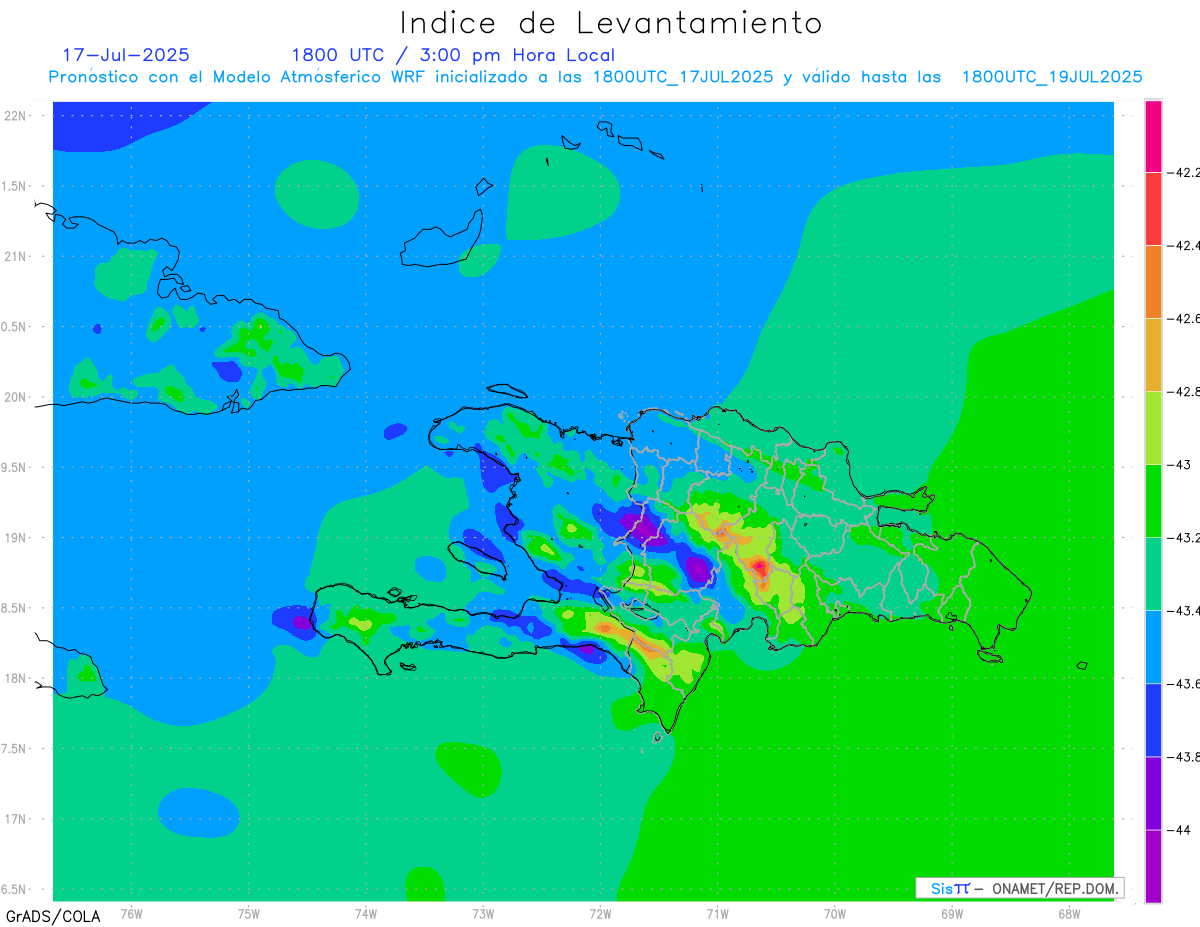
Task: Click the "19N" latitude label
Action: point(16,537)
